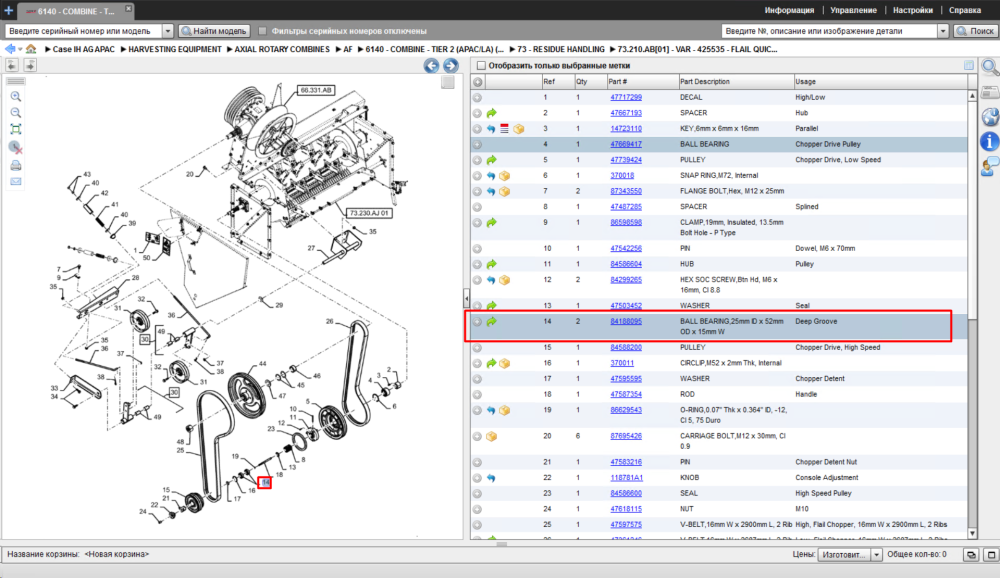The height and width of the screenshot is (578, 1000).
Task: Expand the Case IH AG APAC breadcrumb
Action: point(48,49)
